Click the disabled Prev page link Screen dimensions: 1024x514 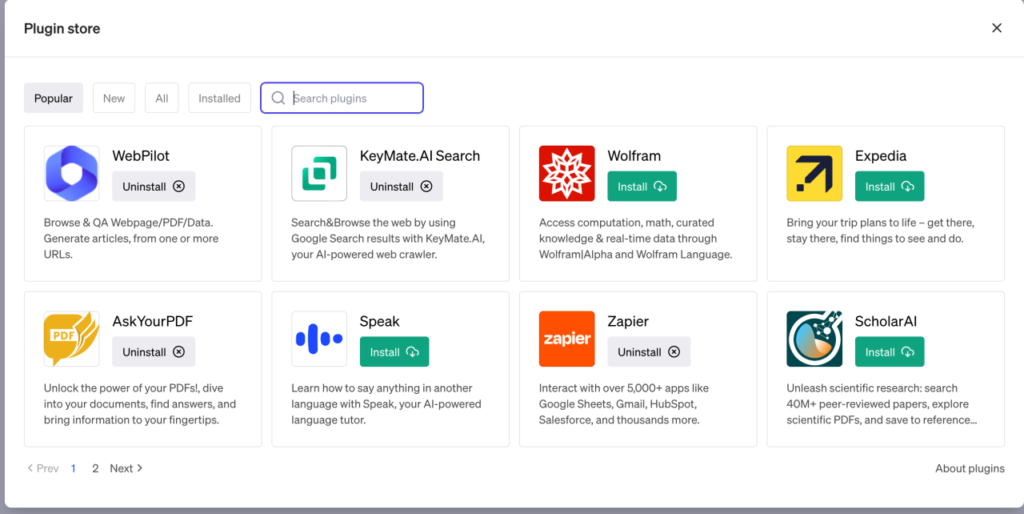click(x=43, y=468)
